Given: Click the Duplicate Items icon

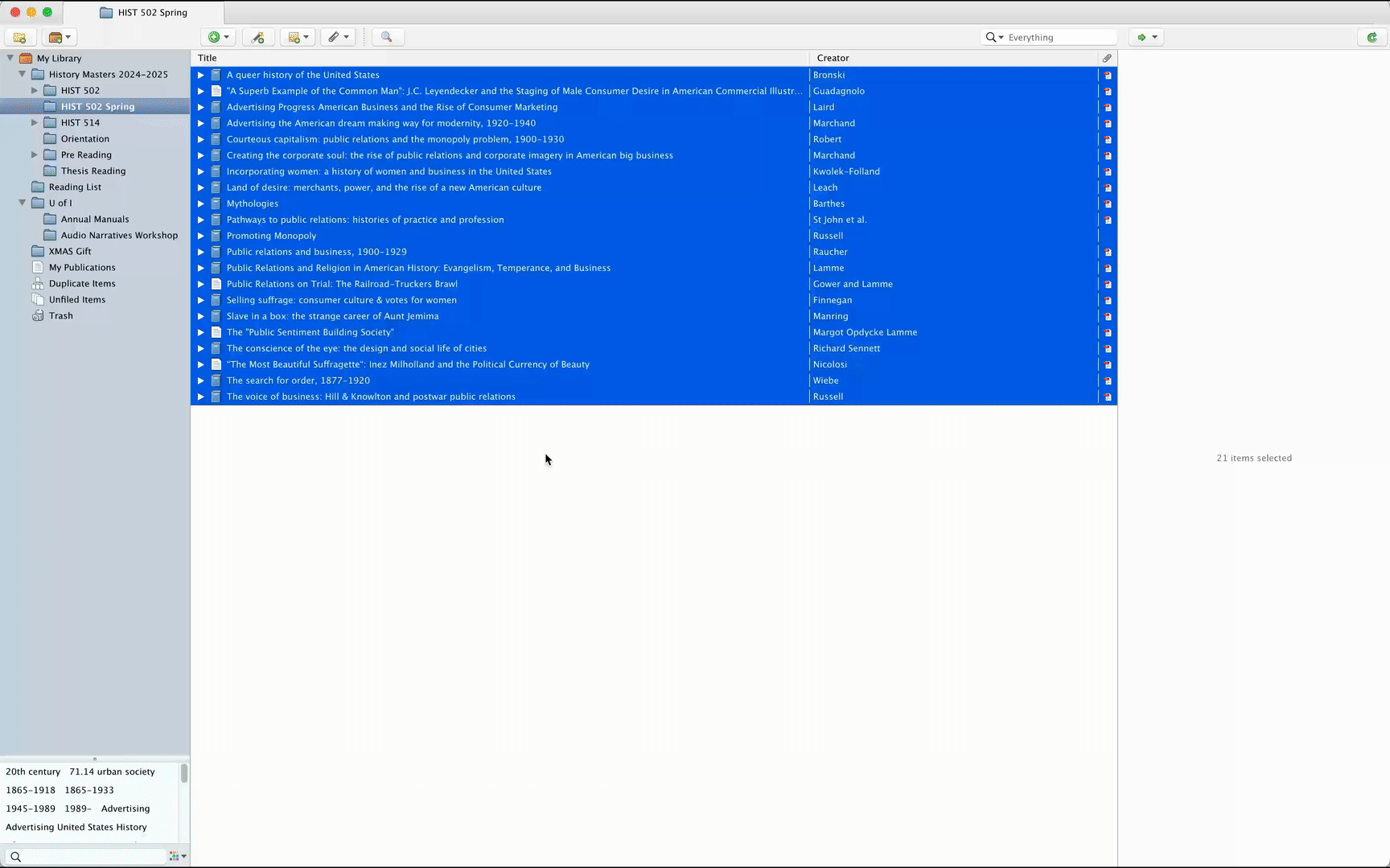Looking at the screenshot, I should (38, 283).
